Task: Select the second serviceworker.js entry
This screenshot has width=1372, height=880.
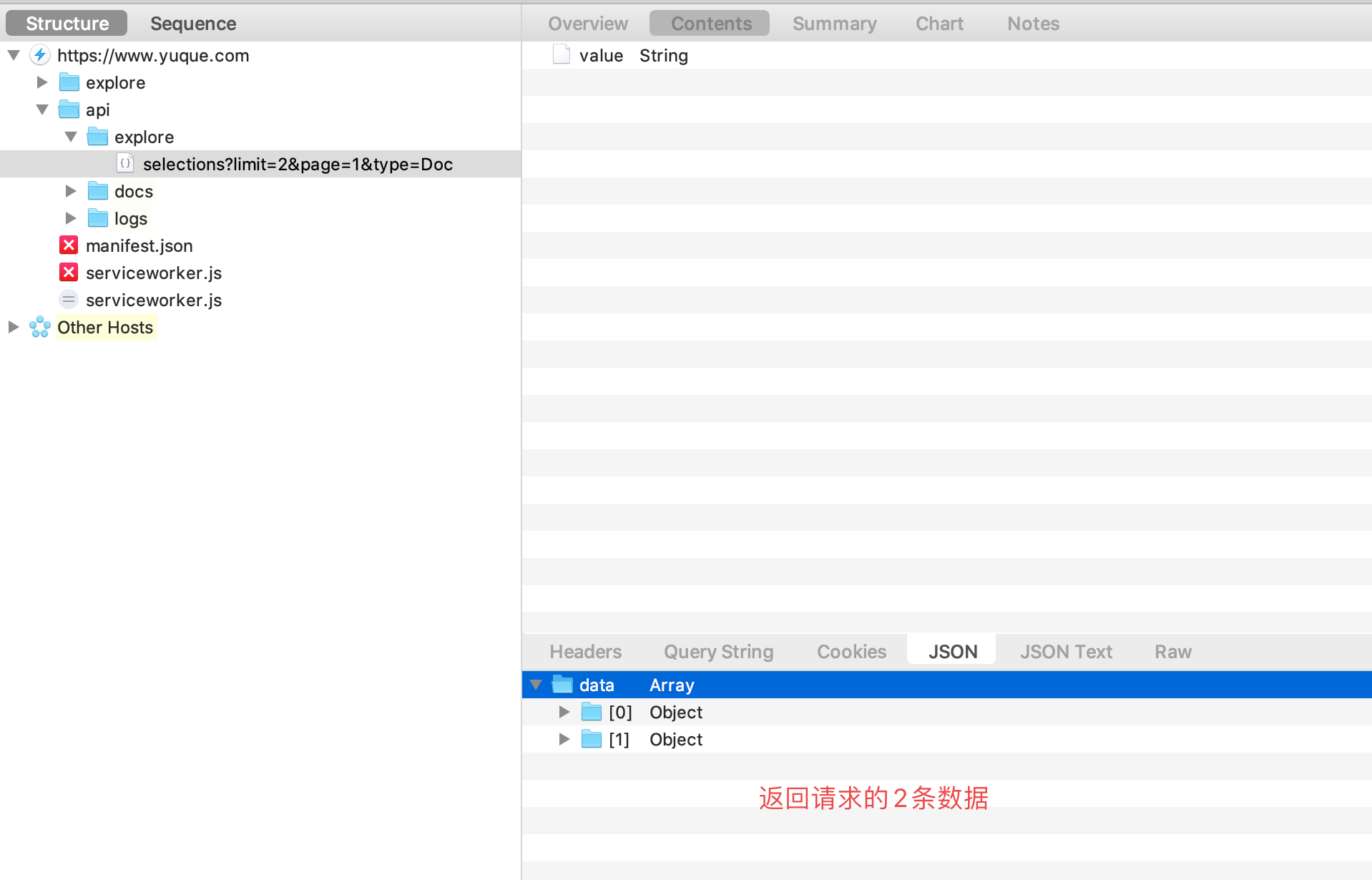Action: point(154,300)
